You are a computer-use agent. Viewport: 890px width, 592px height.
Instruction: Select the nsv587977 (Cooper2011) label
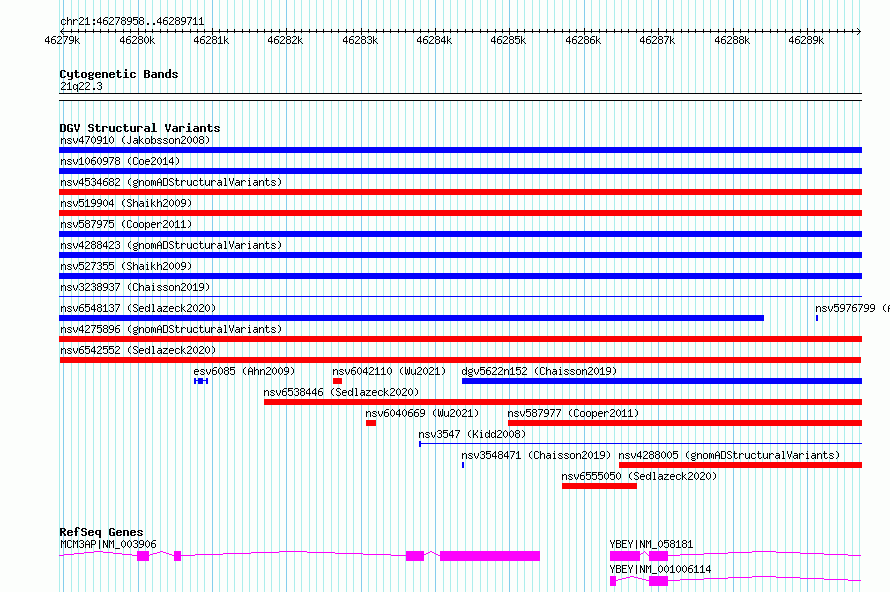(573, 413)
